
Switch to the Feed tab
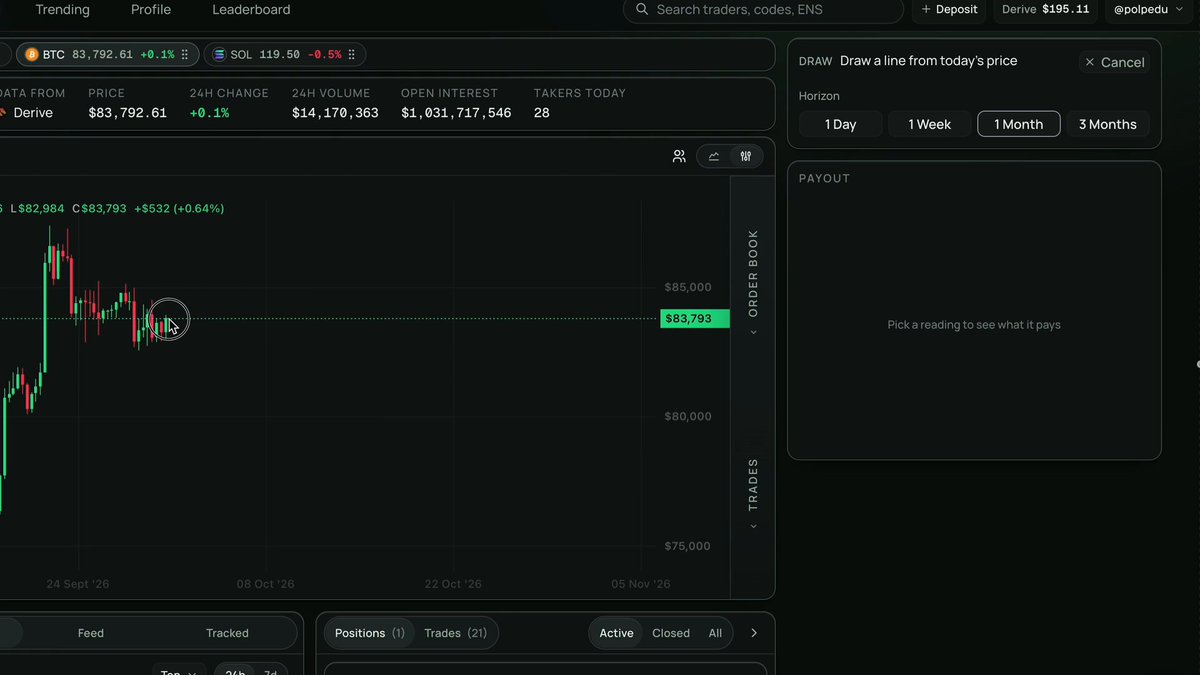point(91,633)
